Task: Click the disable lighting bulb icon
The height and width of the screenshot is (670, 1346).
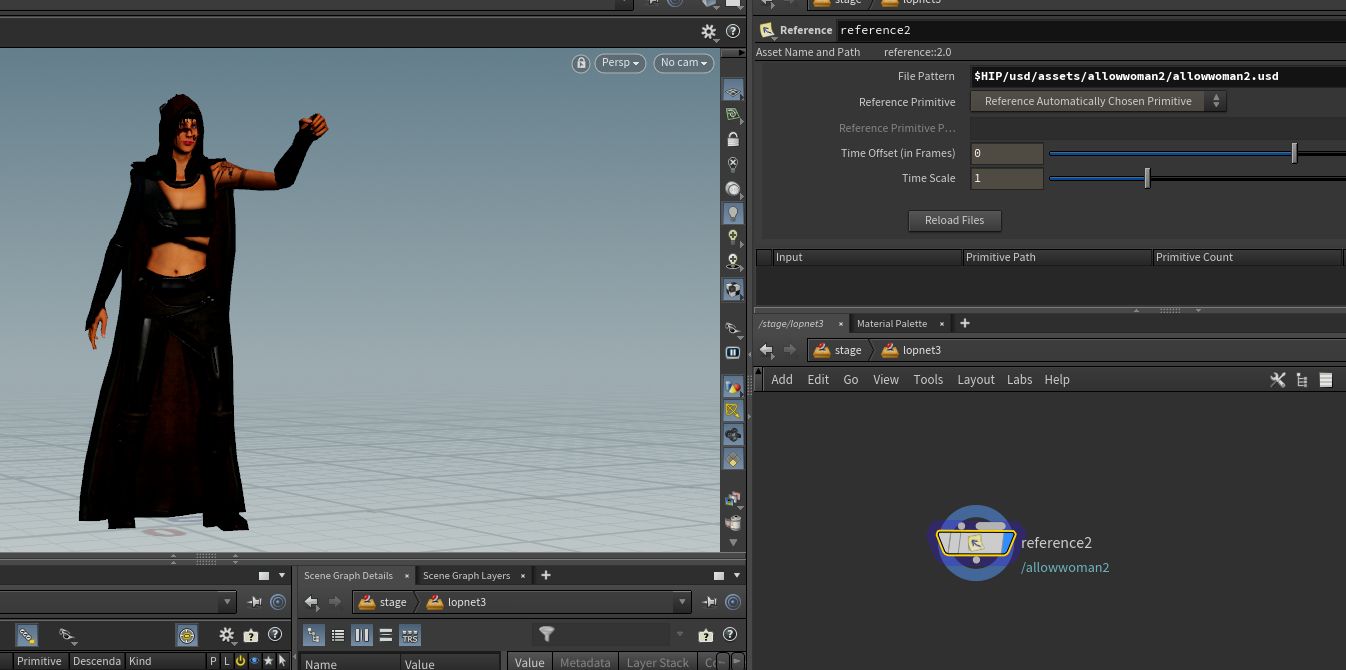Action: [x=733, y=164]
